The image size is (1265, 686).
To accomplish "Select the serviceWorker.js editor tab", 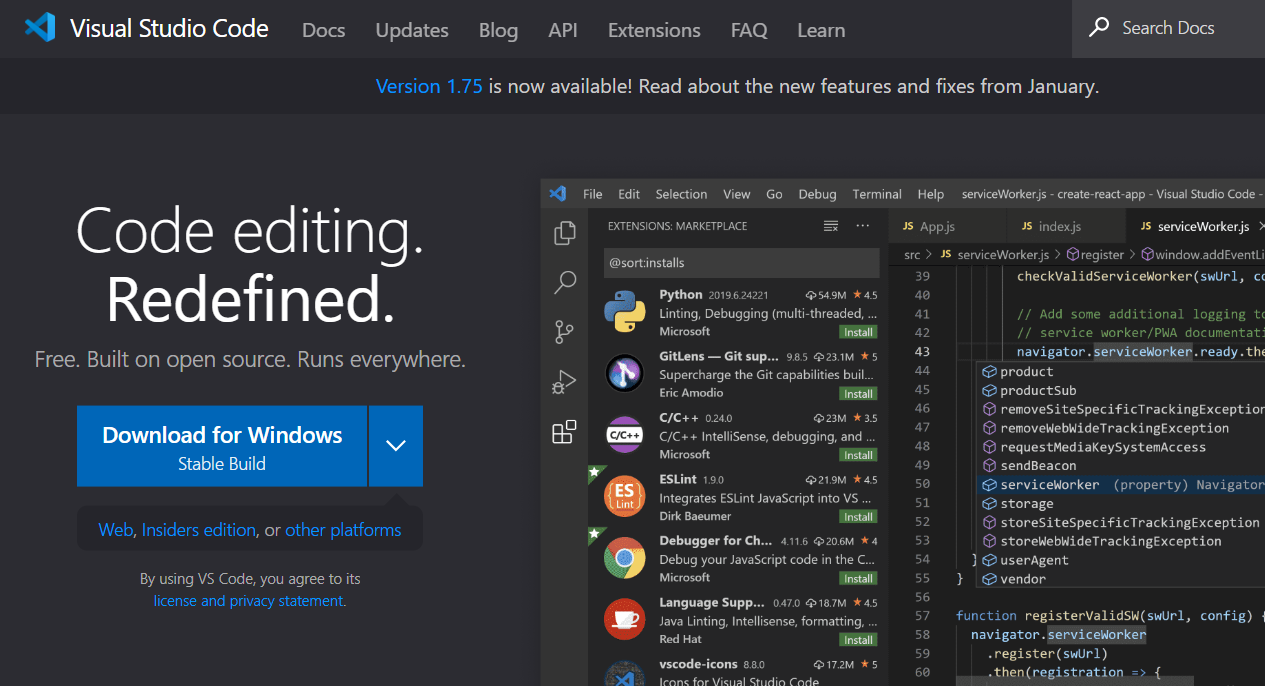I will (1195, 226).
